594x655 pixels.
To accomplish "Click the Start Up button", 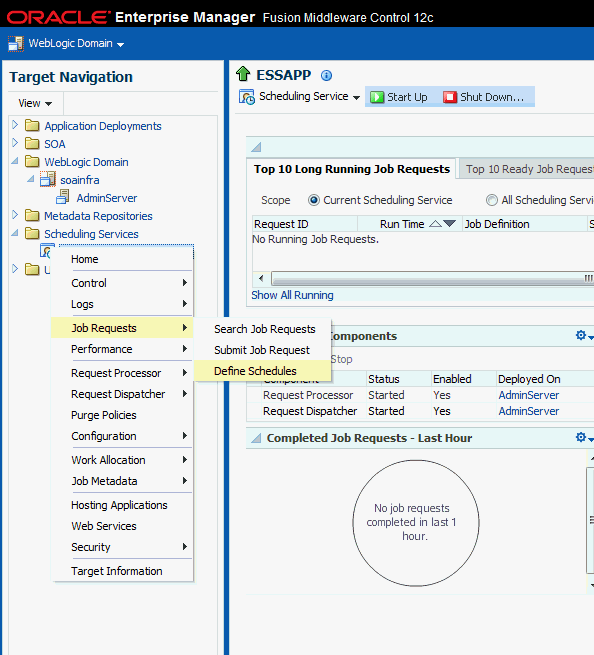I will (399, 97).
